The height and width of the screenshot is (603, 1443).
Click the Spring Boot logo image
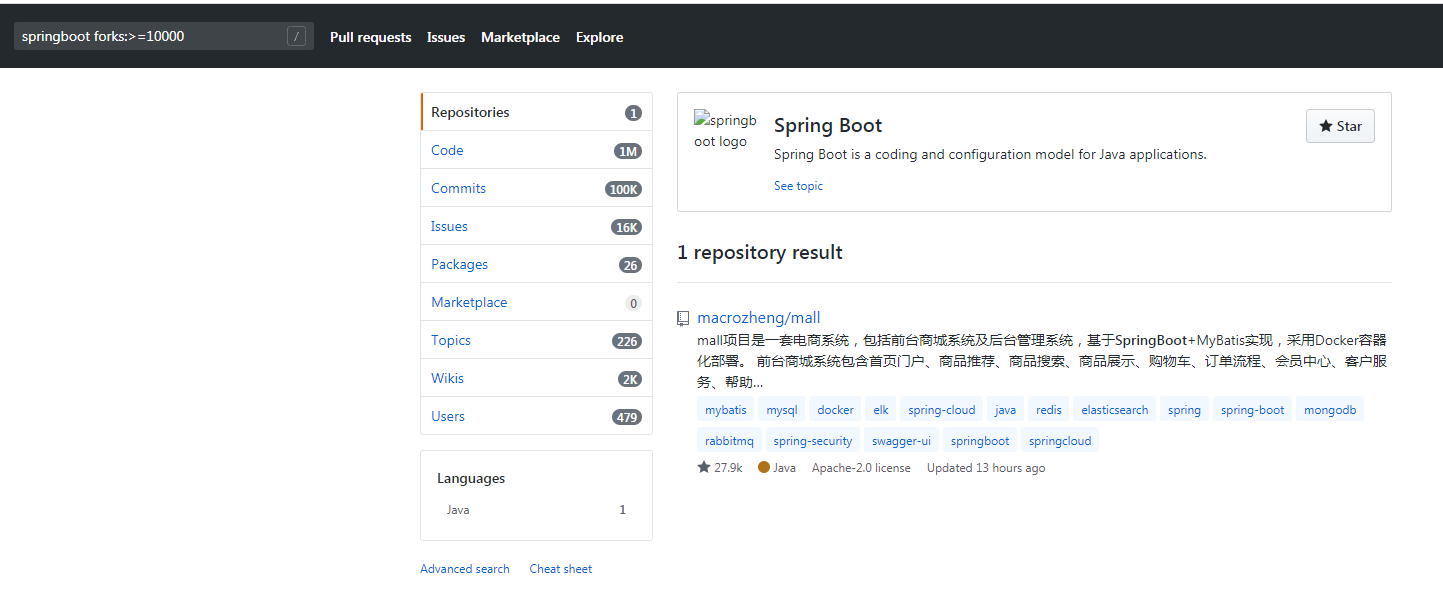725,131
